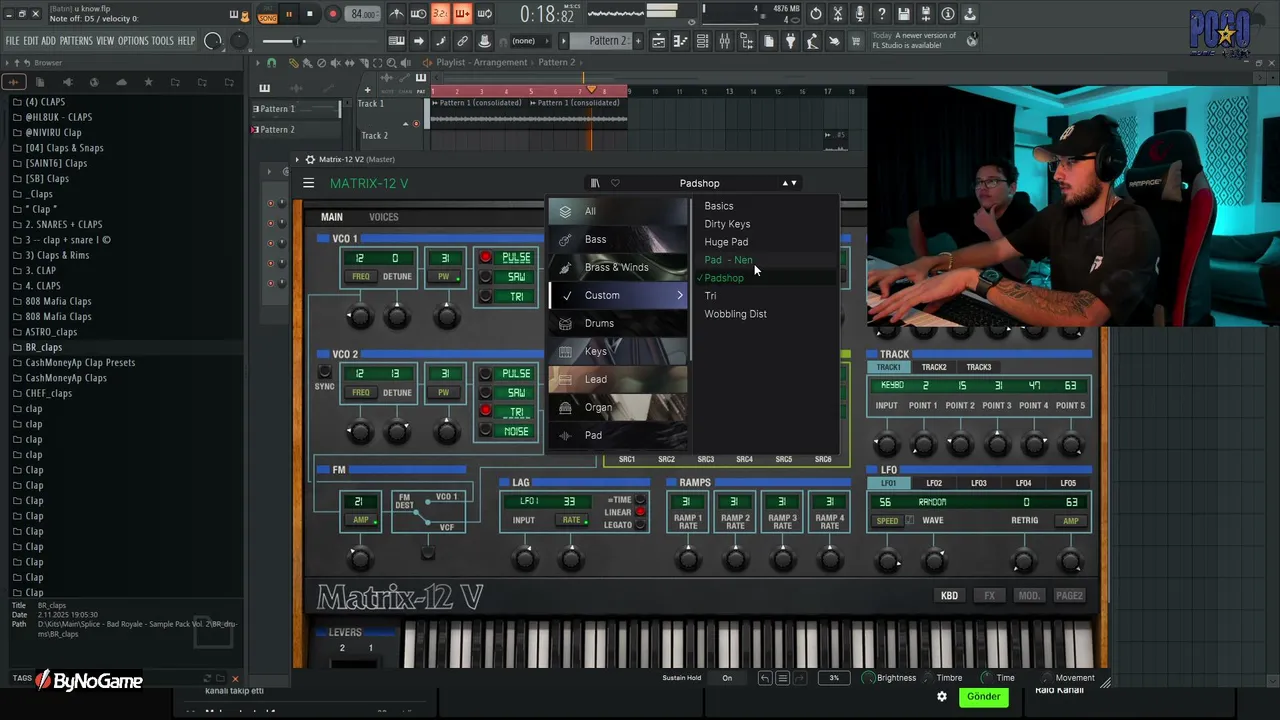Choose the Brass & Winds preset category
Viewport: 1280px width, 720px height.
[x=618, y=267]
